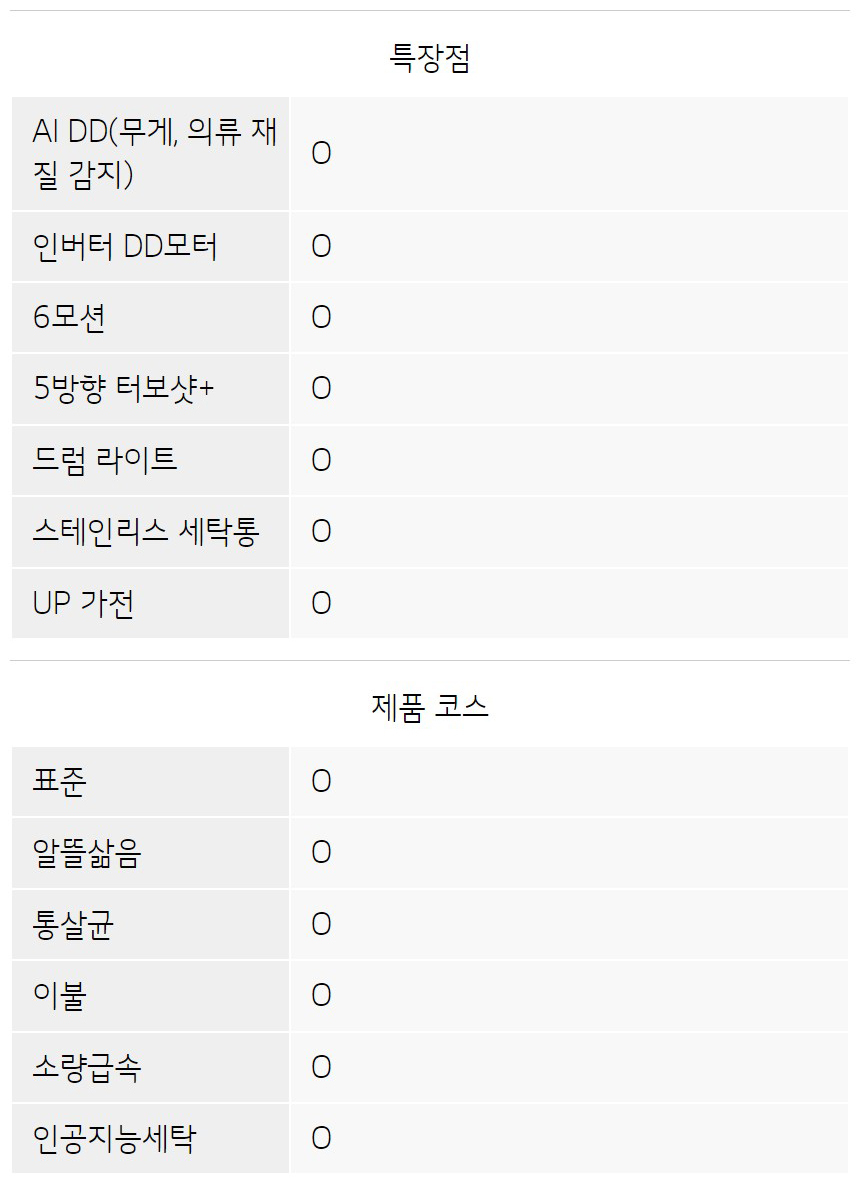
Task: Select the 인공지능세탁 course label
Action: pos(115,1138)
